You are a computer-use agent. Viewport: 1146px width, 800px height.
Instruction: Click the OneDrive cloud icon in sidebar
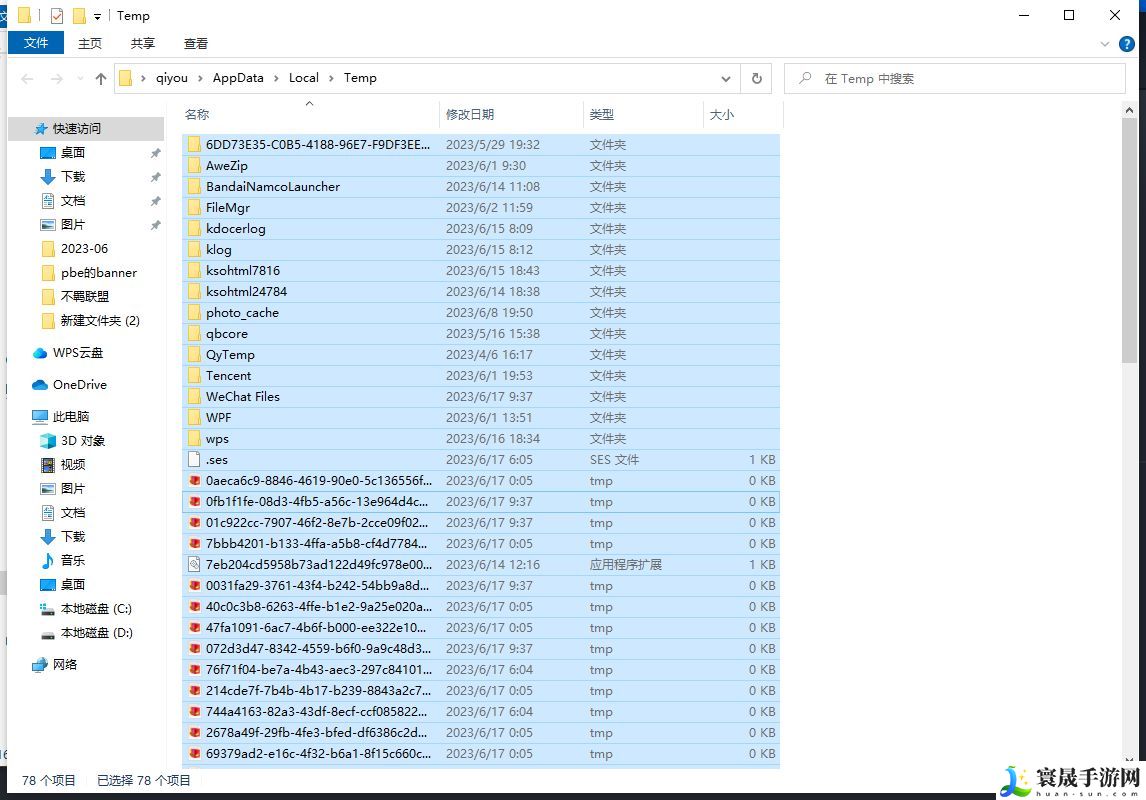(40, 385)
